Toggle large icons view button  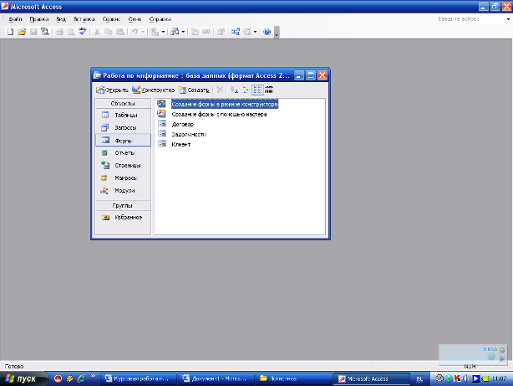[234, 90]
